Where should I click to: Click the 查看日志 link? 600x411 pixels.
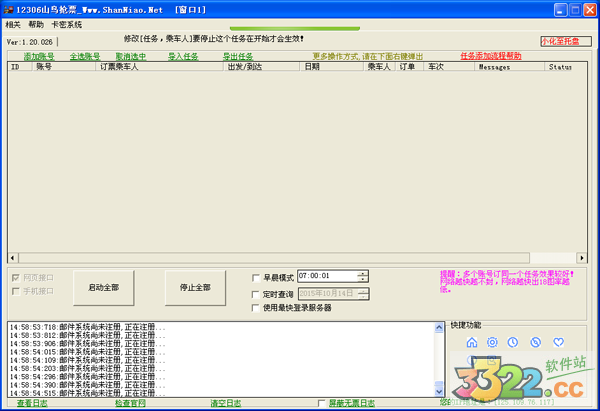tap(32, 403)
